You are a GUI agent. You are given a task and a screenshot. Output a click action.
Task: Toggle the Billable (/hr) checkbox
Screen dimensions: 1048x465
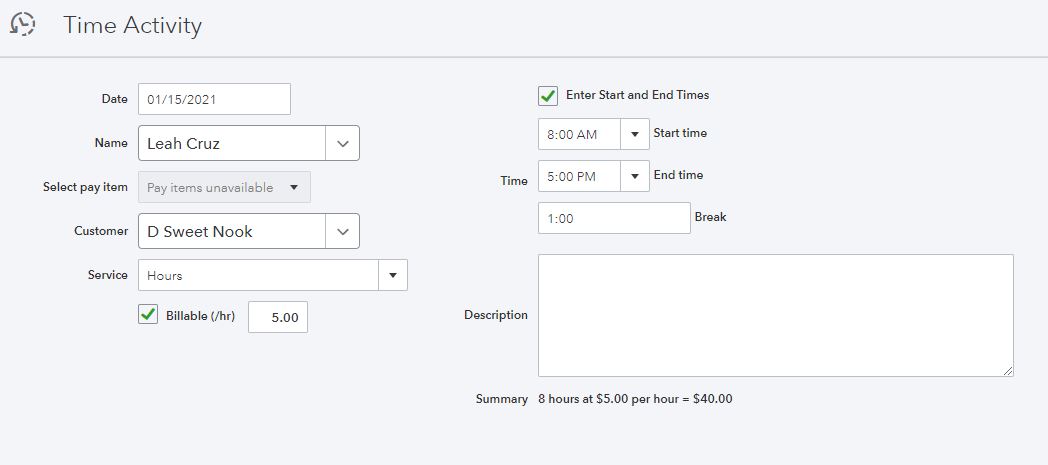coord(148,315)
